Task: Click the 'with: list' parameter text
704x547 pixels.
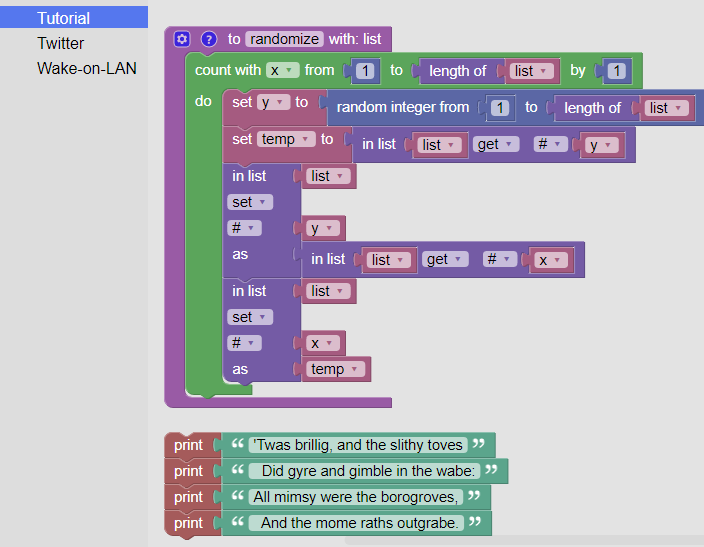Action: pyautogui.click(x=355, y=39)
